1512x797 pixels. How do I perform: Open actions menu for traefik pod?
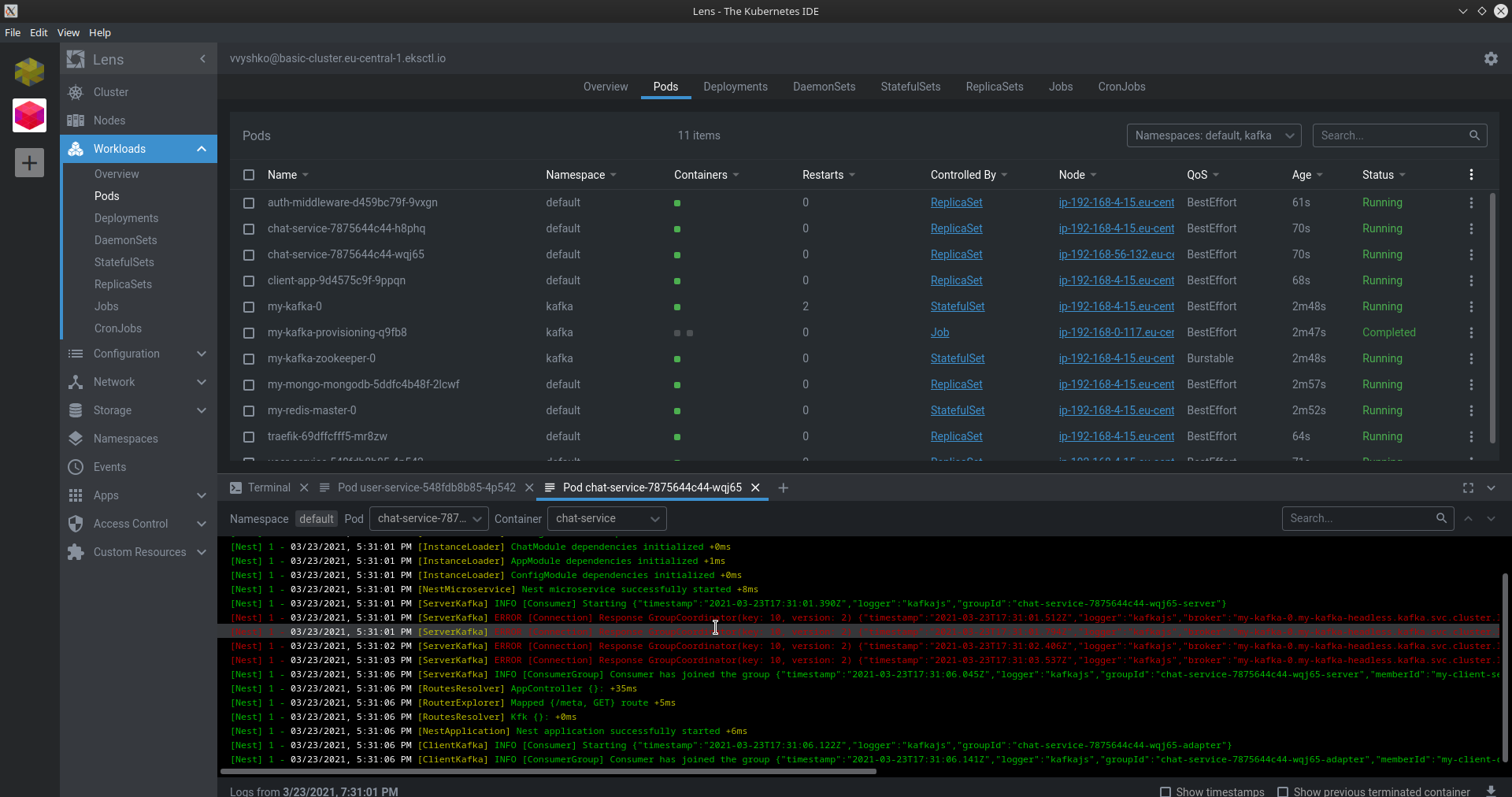tap(1471, 436)
